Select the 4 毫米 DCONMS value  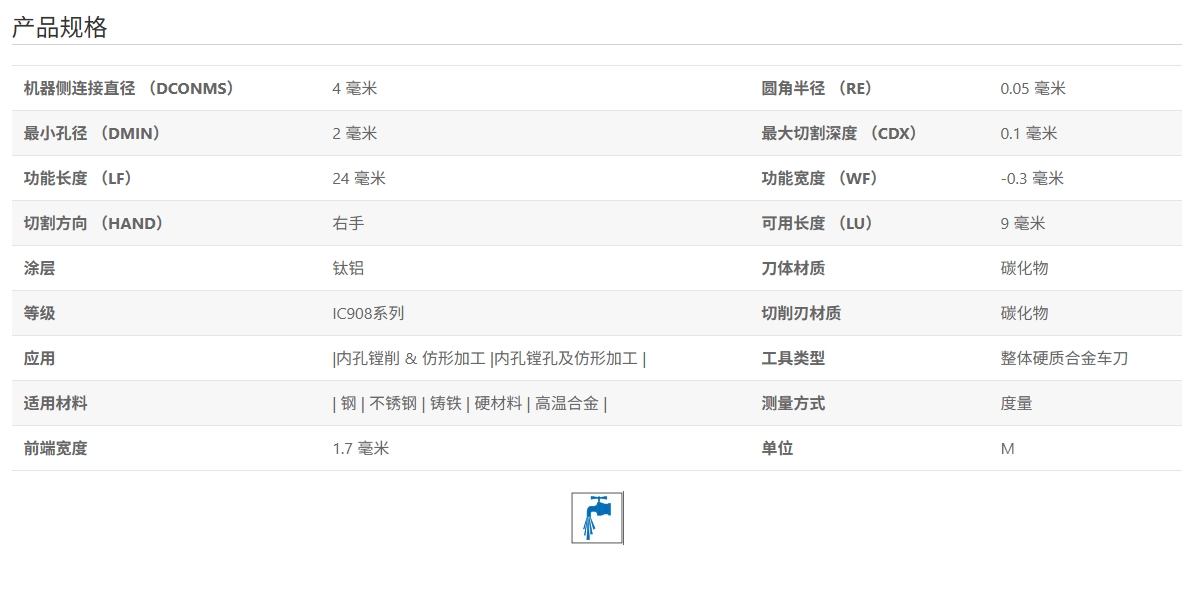354,88
